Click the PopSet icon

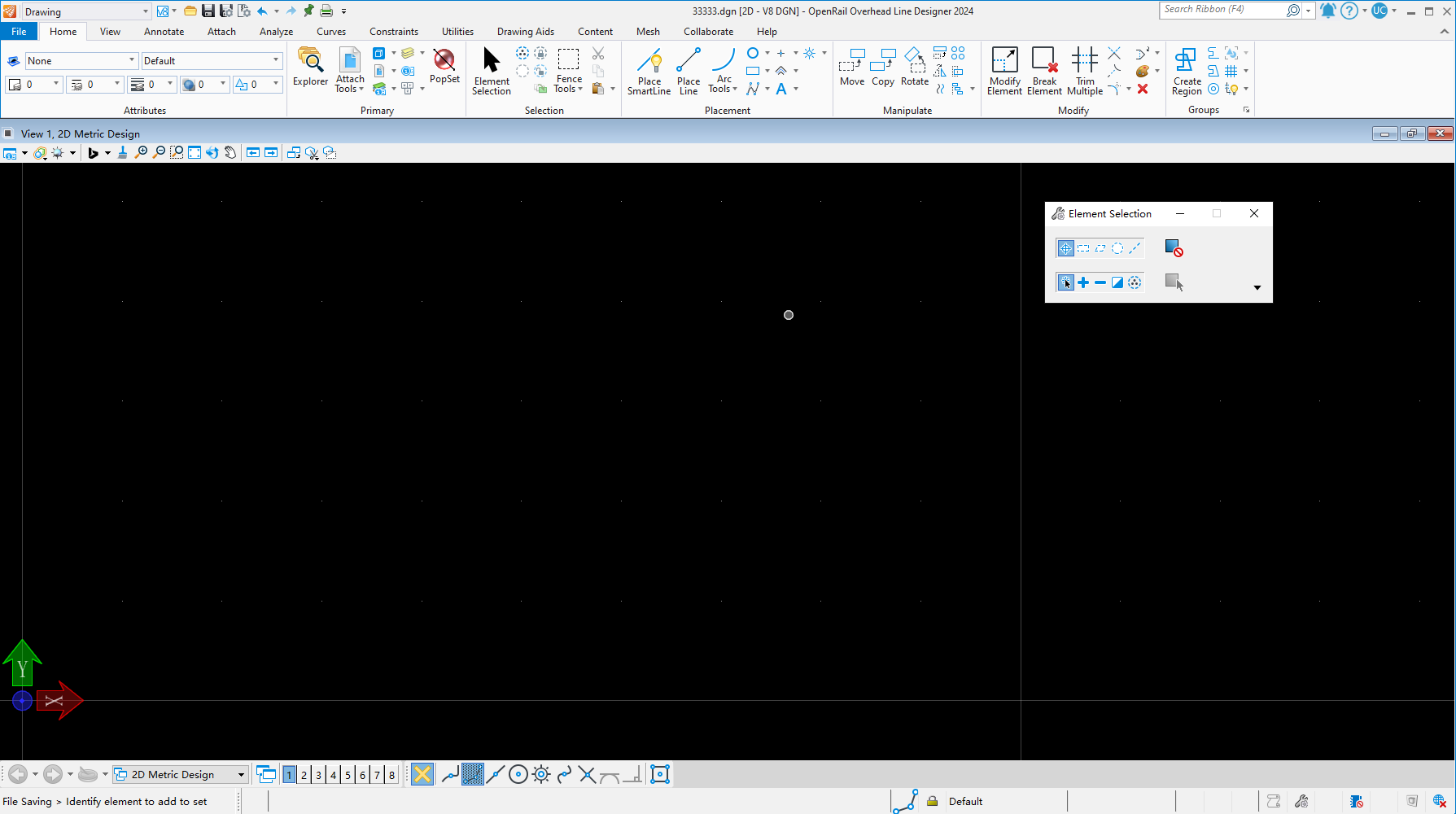coord(444,65)
